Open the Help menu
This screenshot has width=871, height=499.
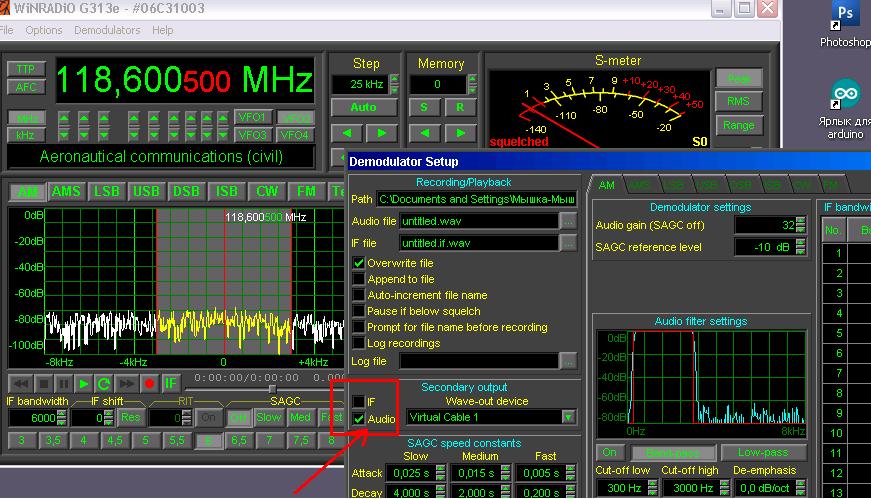(163, 30)
